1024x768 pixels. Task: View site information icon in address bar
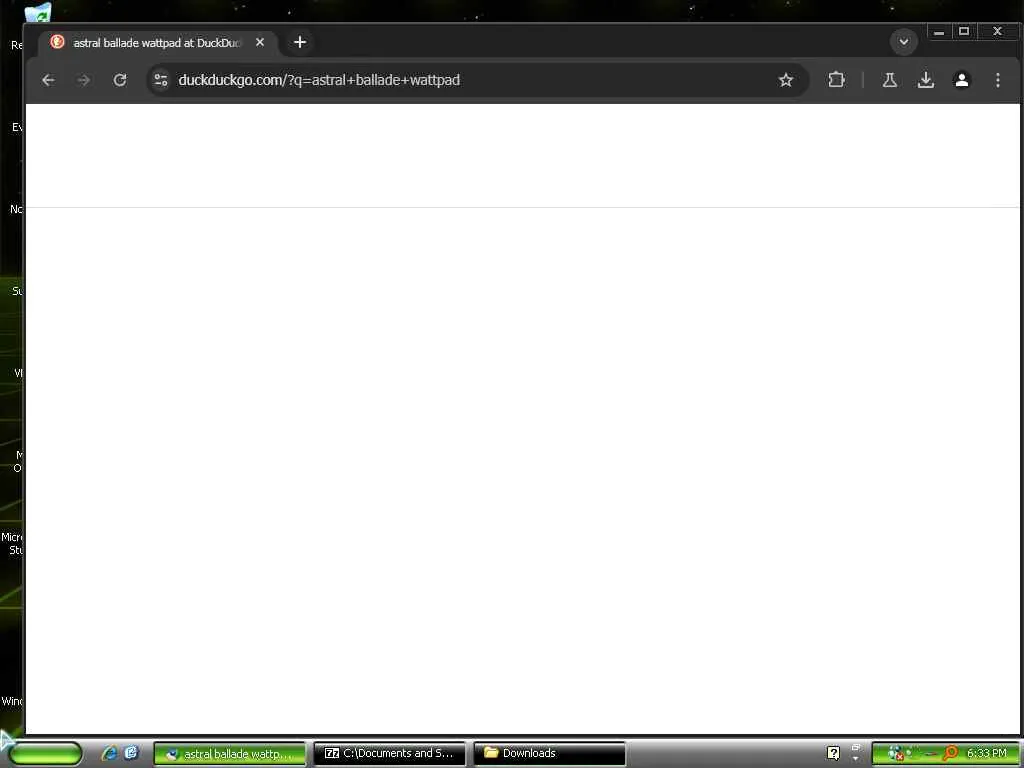[x=161, y=80]
